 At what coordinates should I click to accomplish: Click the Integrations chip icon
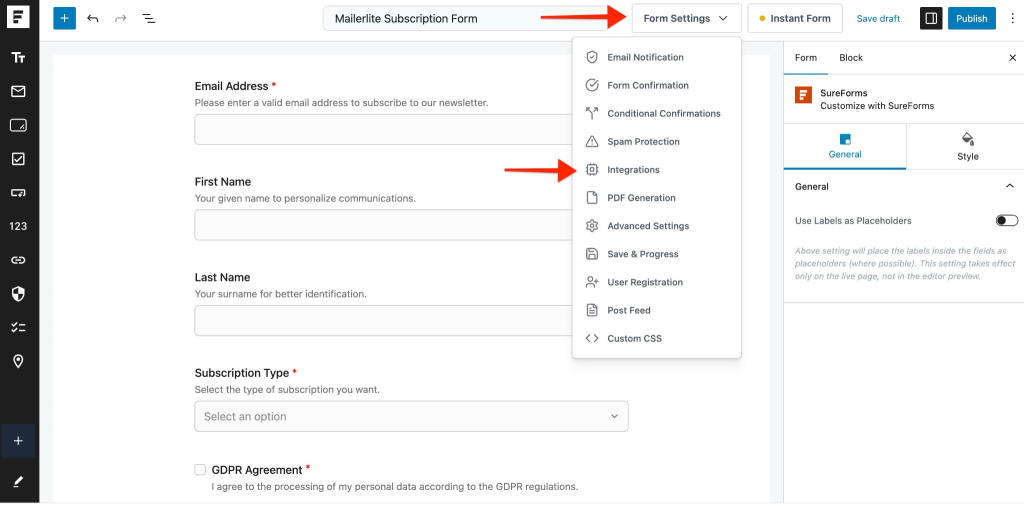pos(592,170)
